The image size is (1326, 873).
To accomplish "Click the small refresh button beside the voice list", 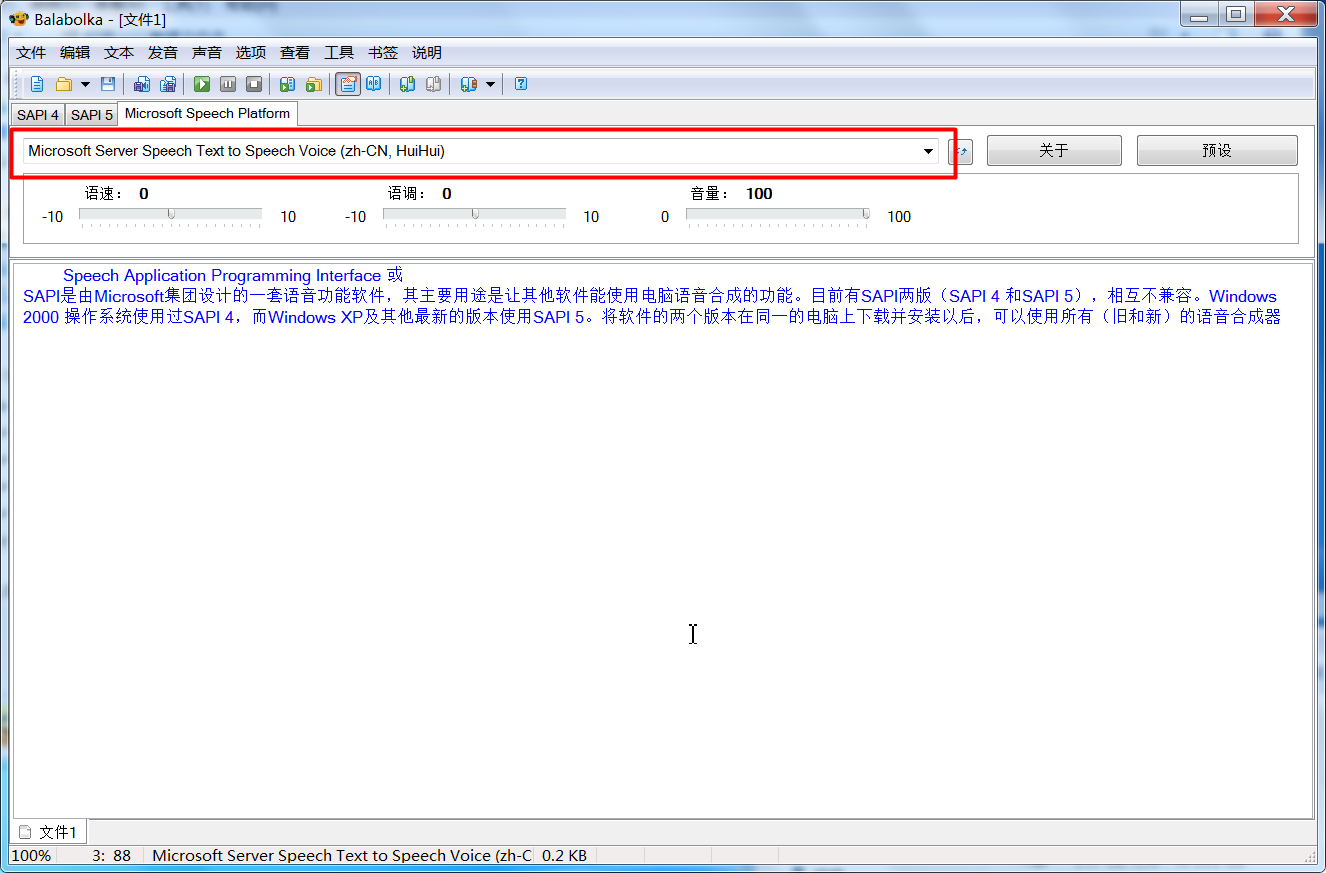I will [960, 151].
